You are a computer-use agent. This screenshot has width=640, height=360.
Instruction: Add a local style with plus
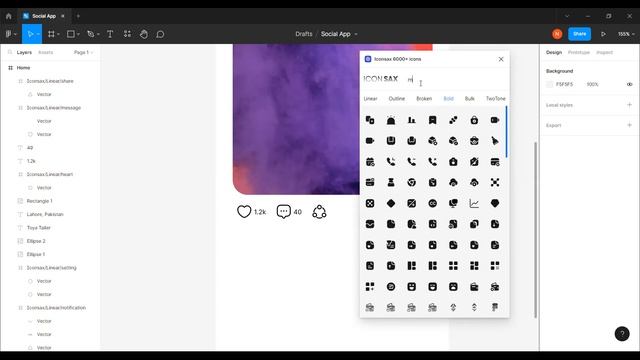[629, 105]
